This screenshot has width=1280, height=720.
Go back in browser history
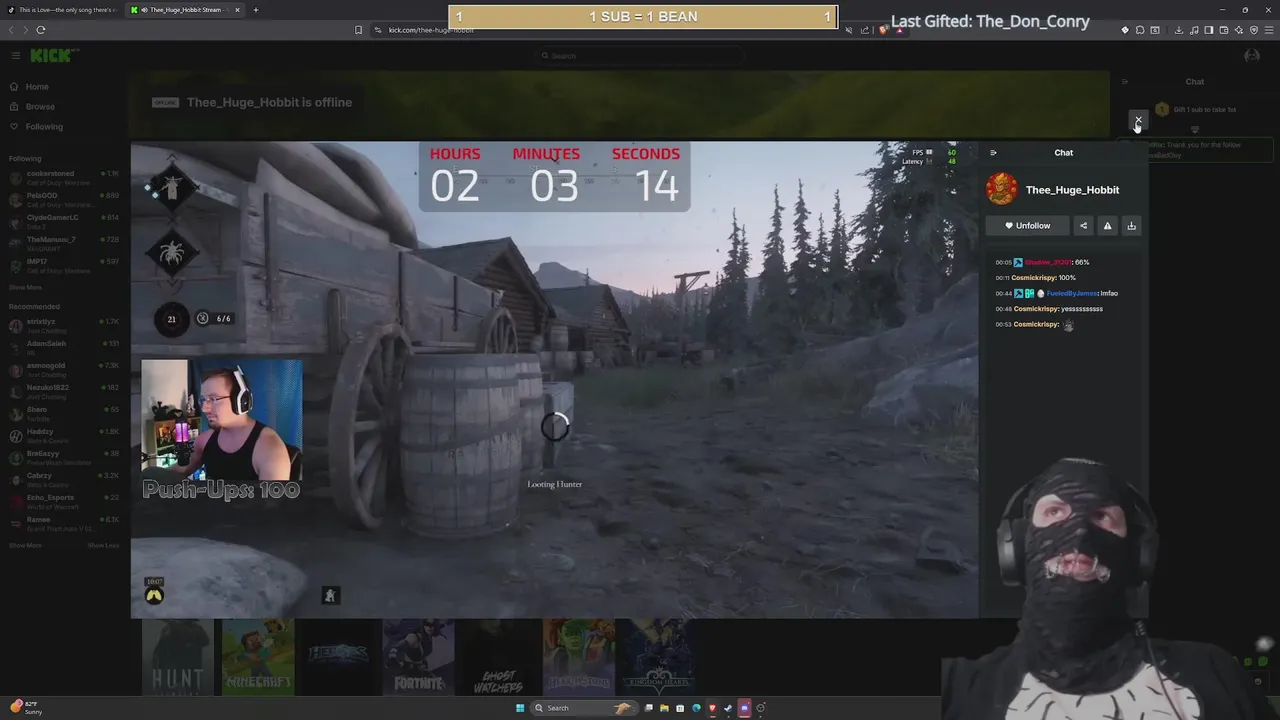pos(11,30)
